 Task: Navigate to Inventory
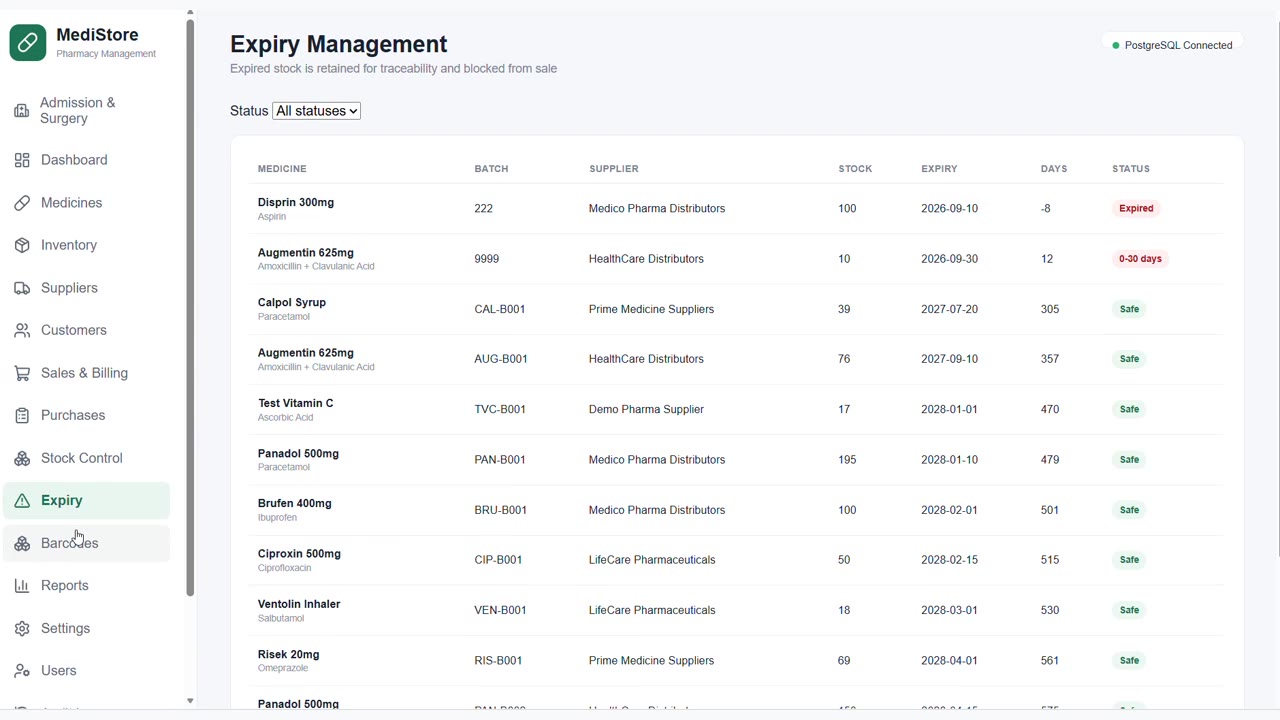86,245
